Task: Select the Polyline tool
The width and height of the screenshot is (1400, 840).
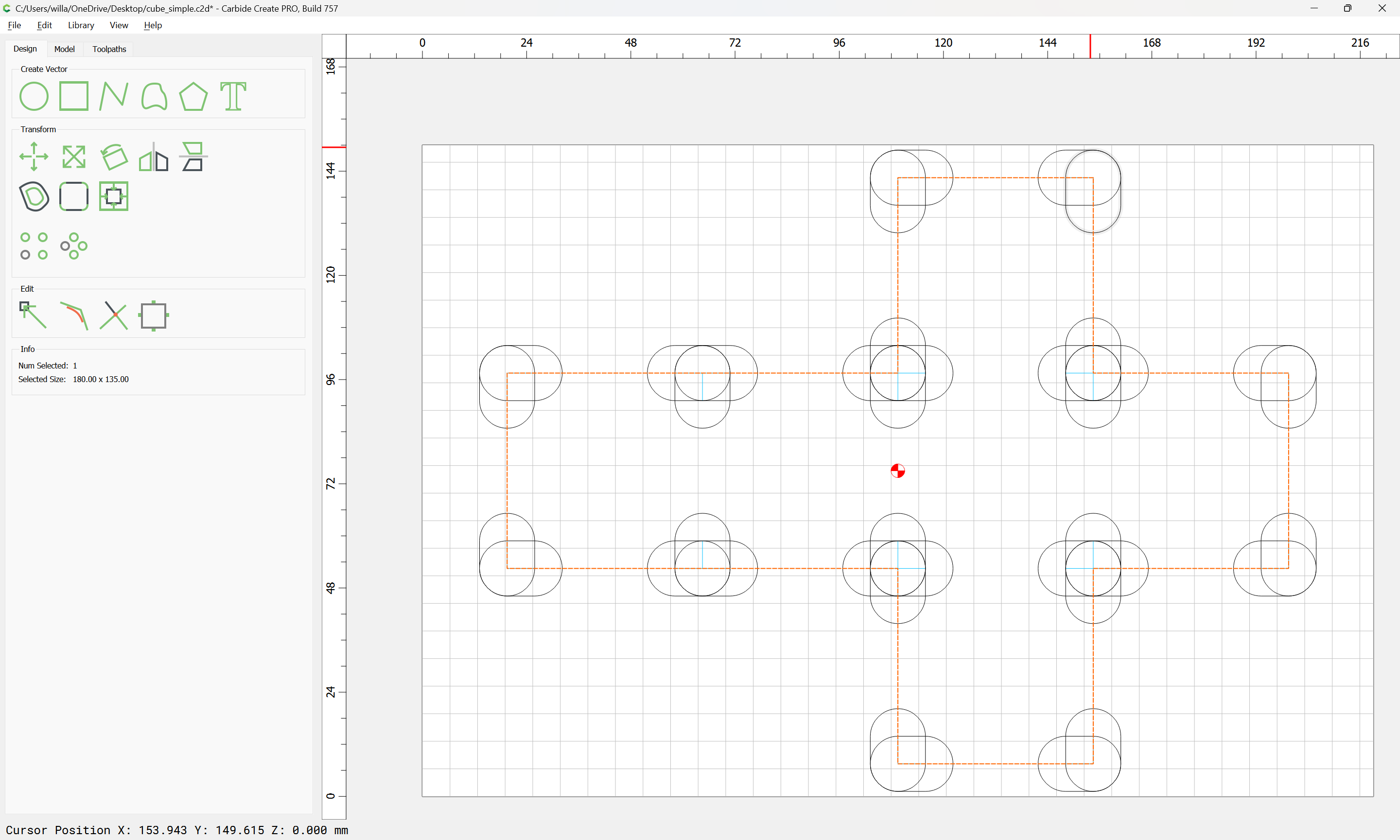Action: [x=114, y=96]
